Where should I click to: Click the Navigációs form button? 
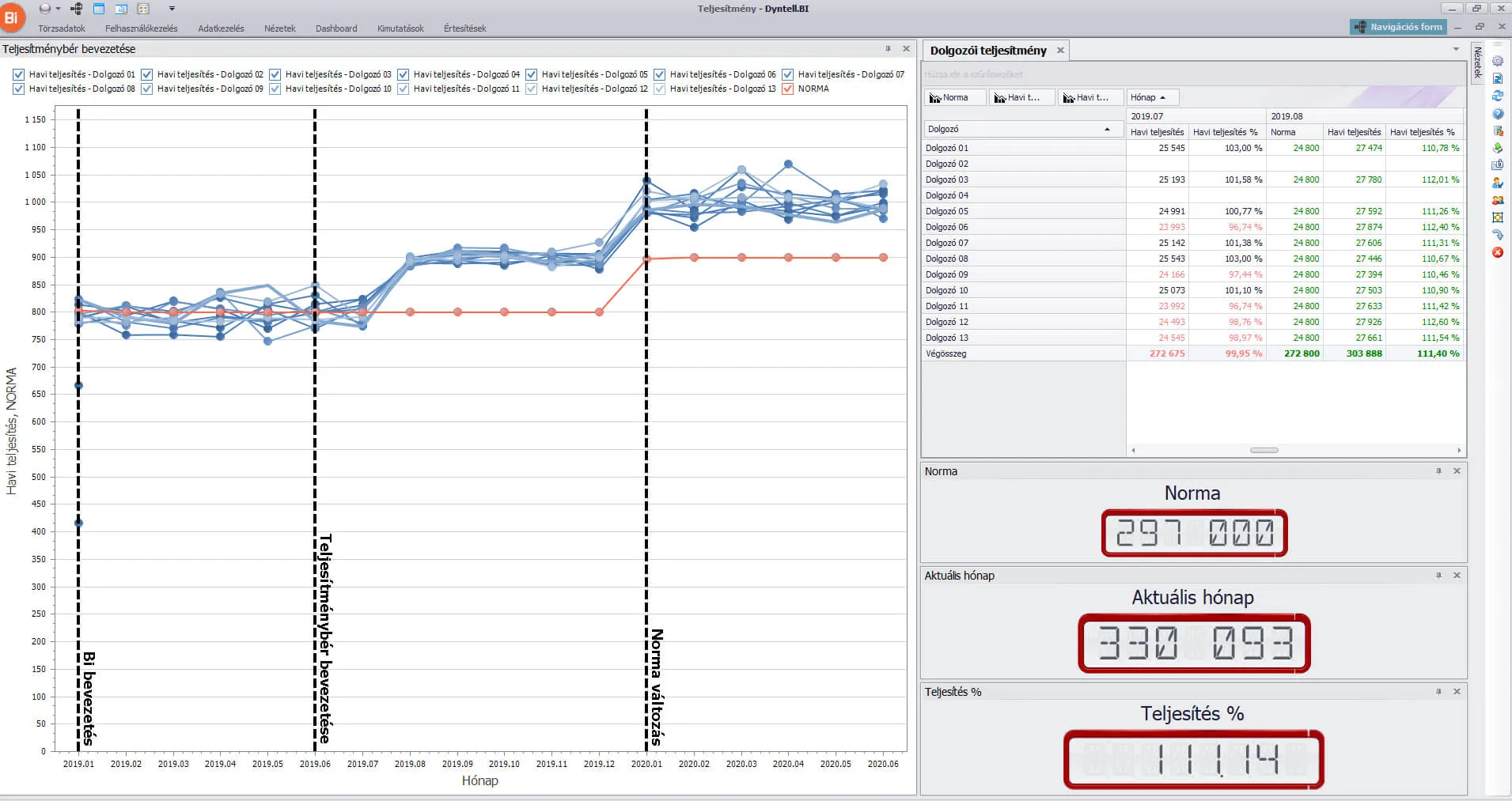(x=1398, y=27)
